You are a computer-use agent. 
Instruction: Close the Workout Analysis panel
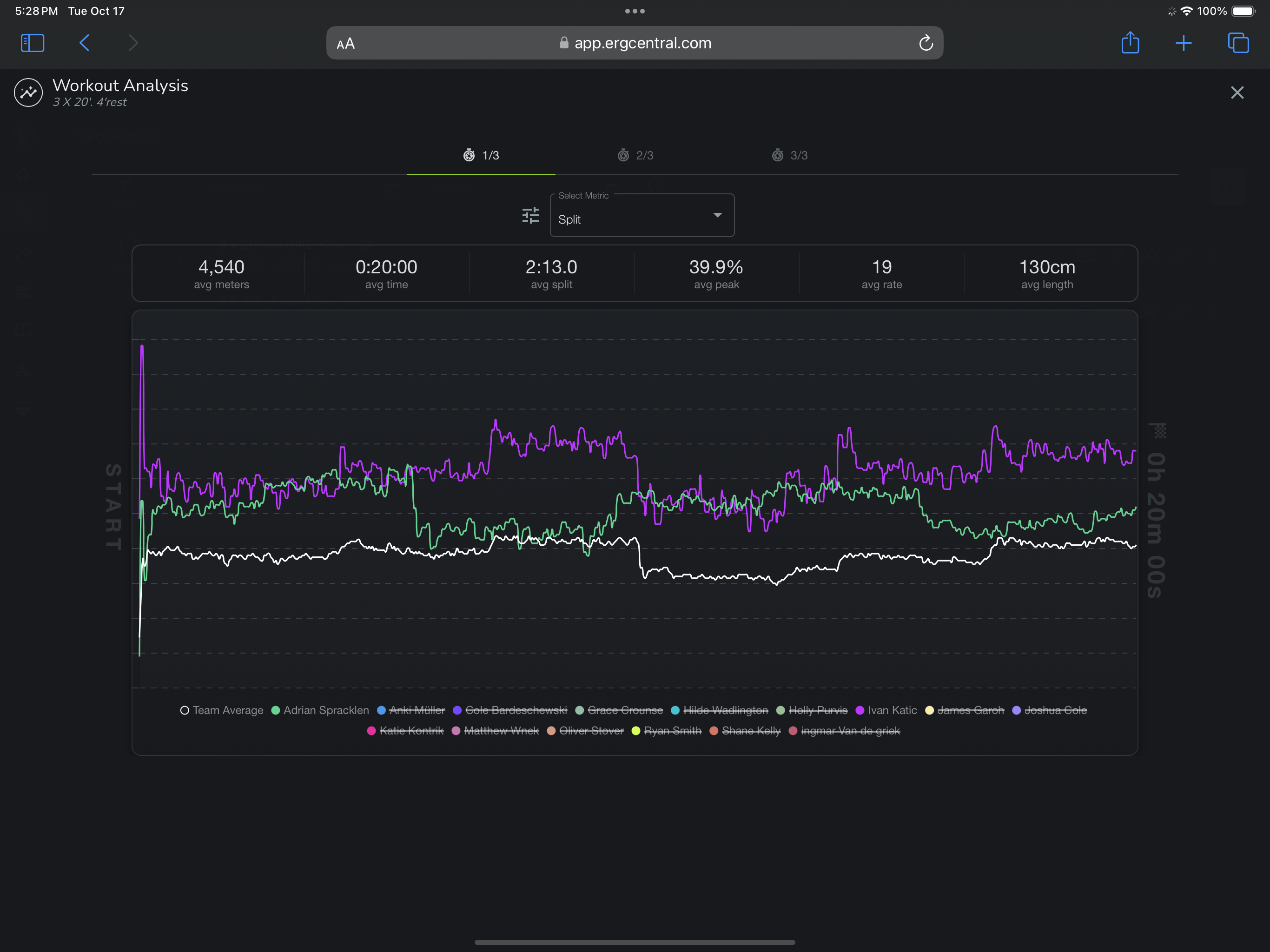tap(1237, 93)
